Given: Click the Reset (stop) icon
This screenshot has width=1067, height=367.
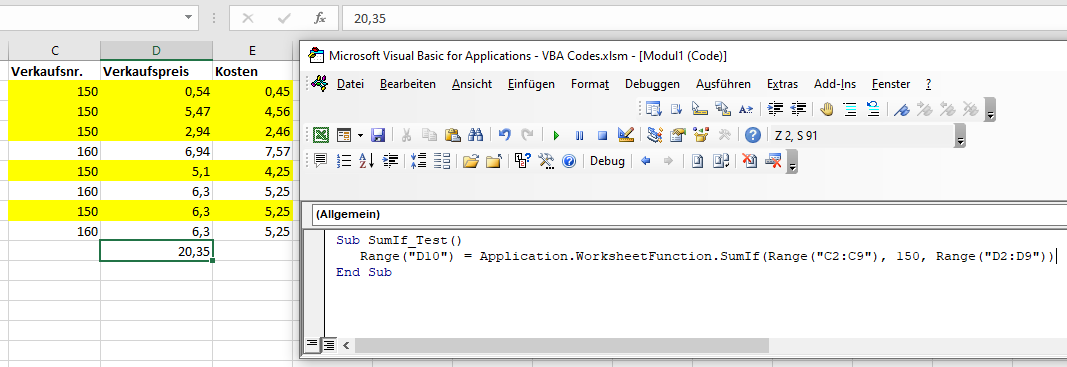Looking at the screenshot, I should click(602, 135).
